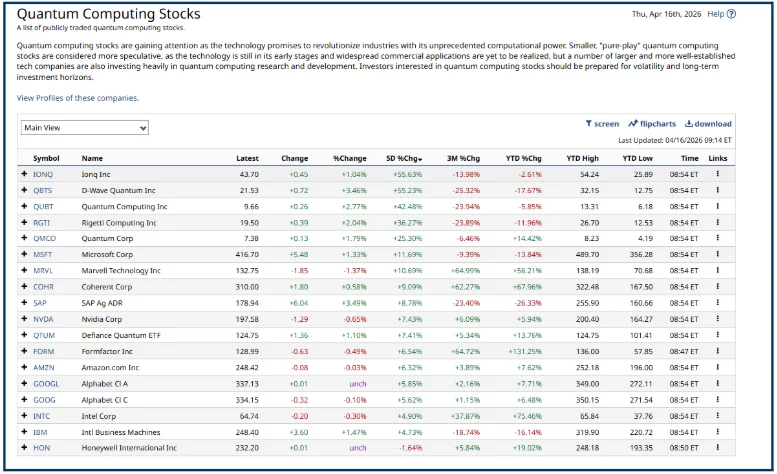Sort table by 5D %Chg column
This screenshot has width=777, height=474.
[x=404, y=158]
